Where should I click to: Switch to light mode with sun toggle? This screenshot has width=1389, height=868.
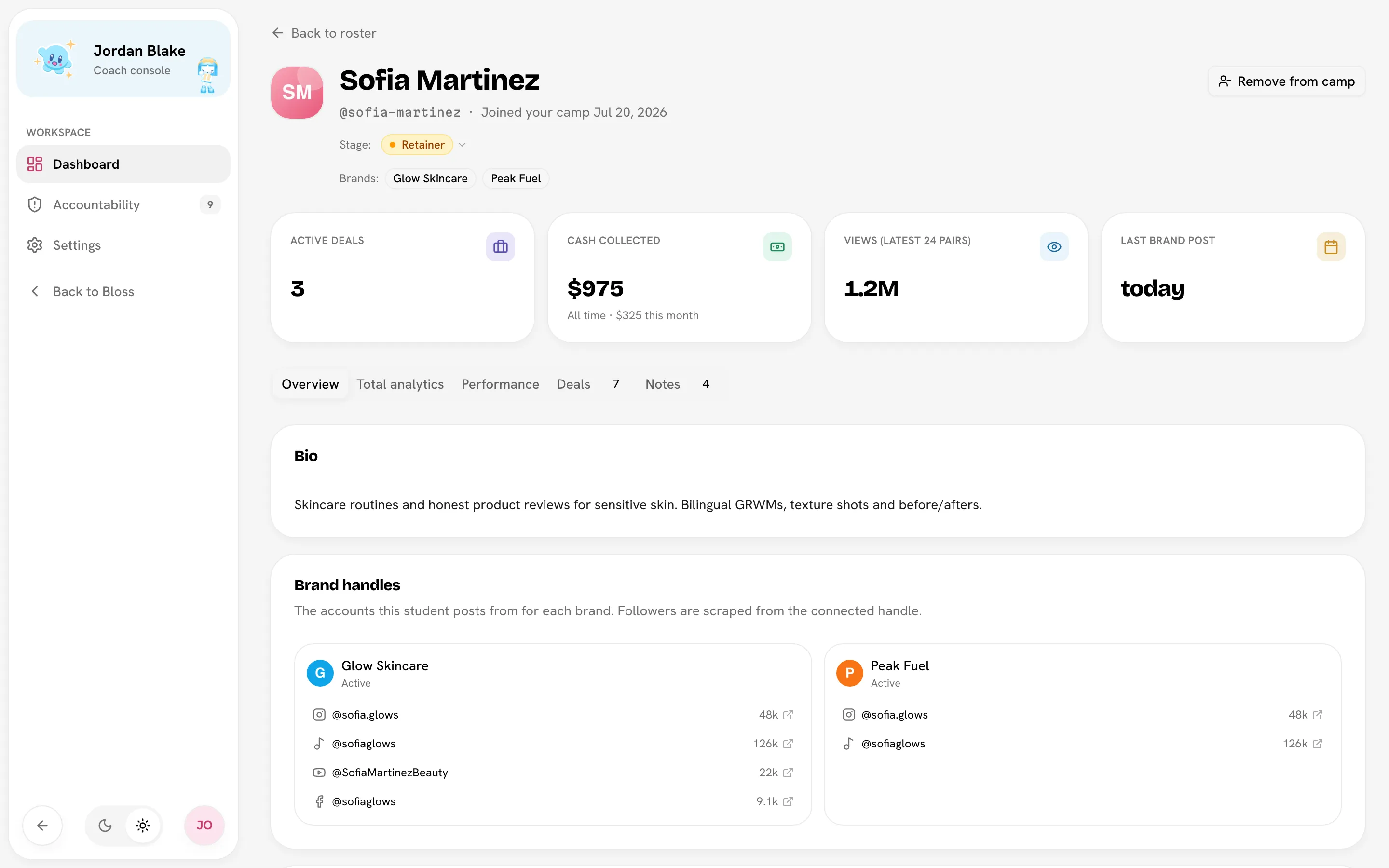point(143,826)
